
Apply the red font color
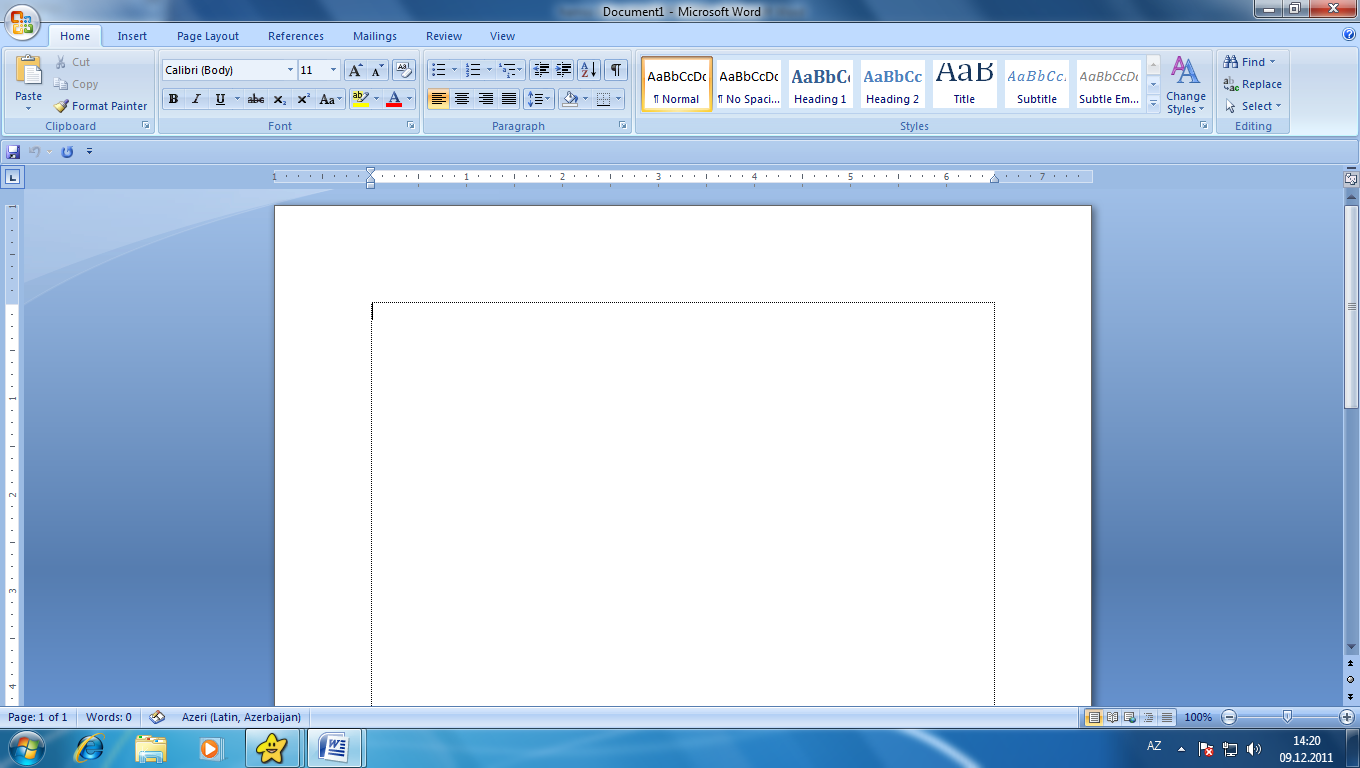click(x=394, y=99)
